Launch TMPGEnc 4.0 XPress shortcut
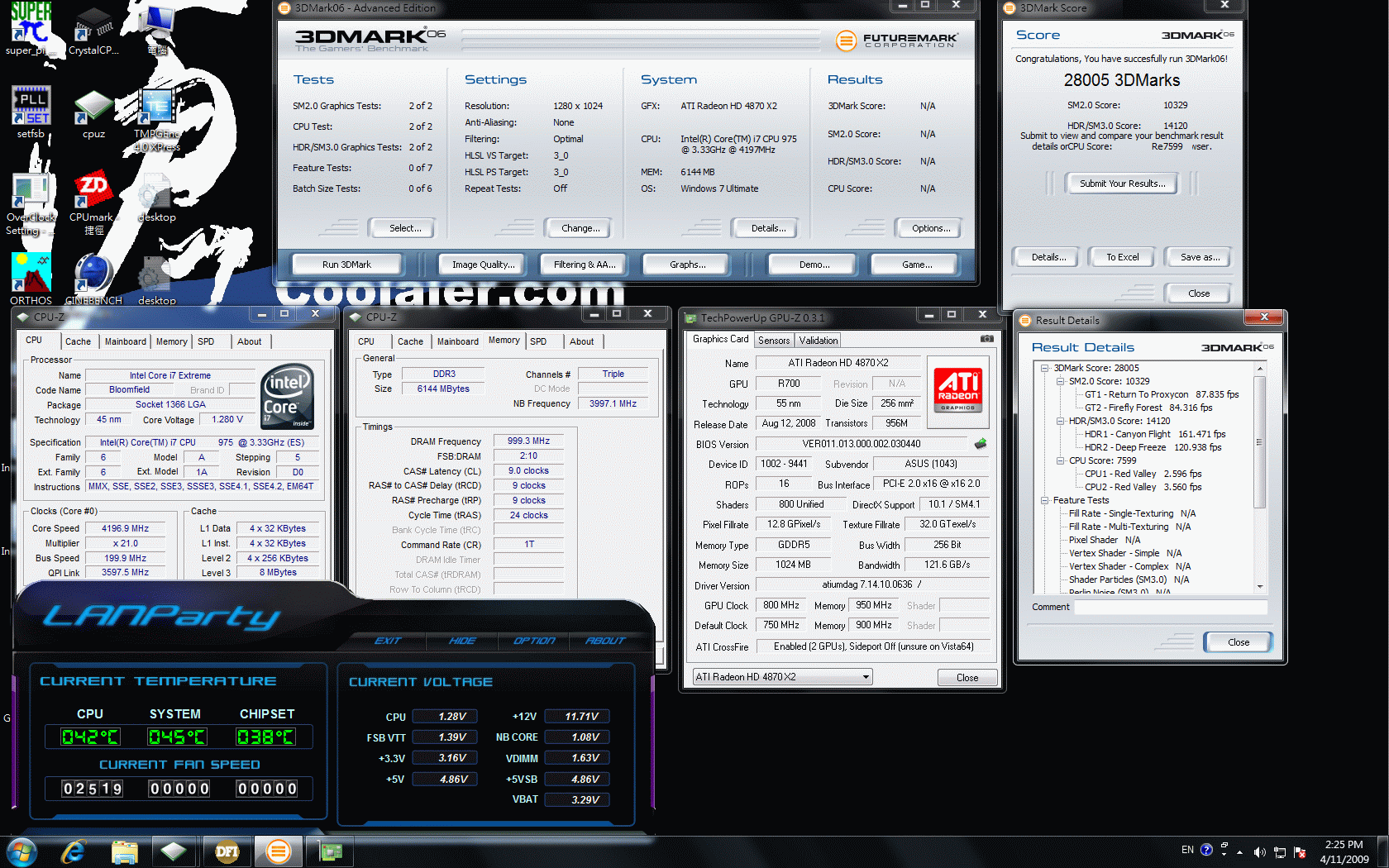 point(156,120)
